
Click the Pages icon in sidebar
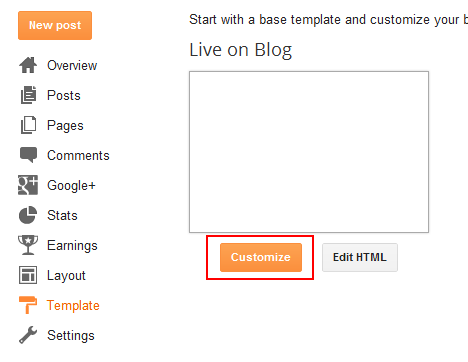28,125
